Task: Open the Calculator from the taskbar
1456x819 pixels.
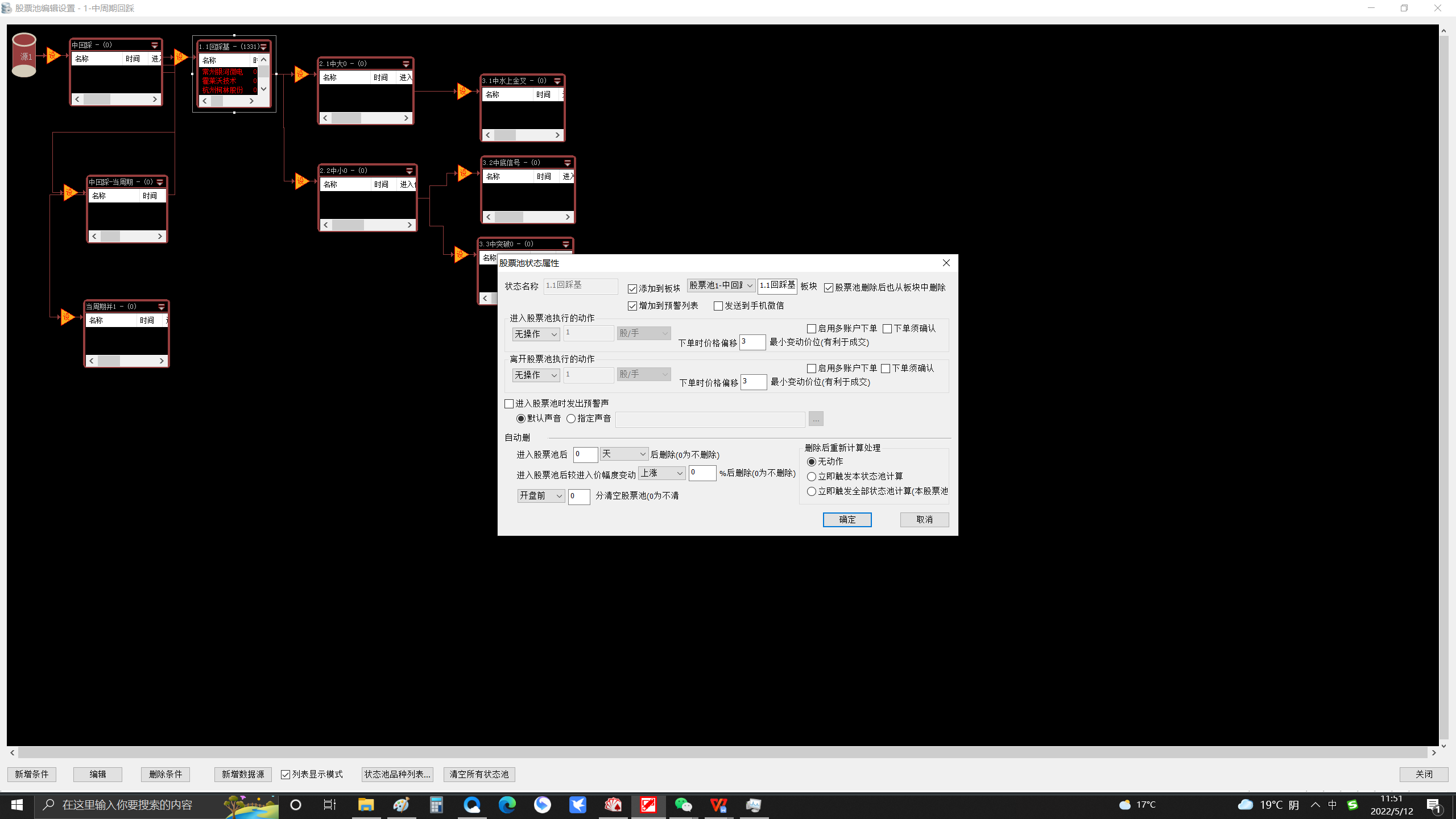Action: click(436, 805)
